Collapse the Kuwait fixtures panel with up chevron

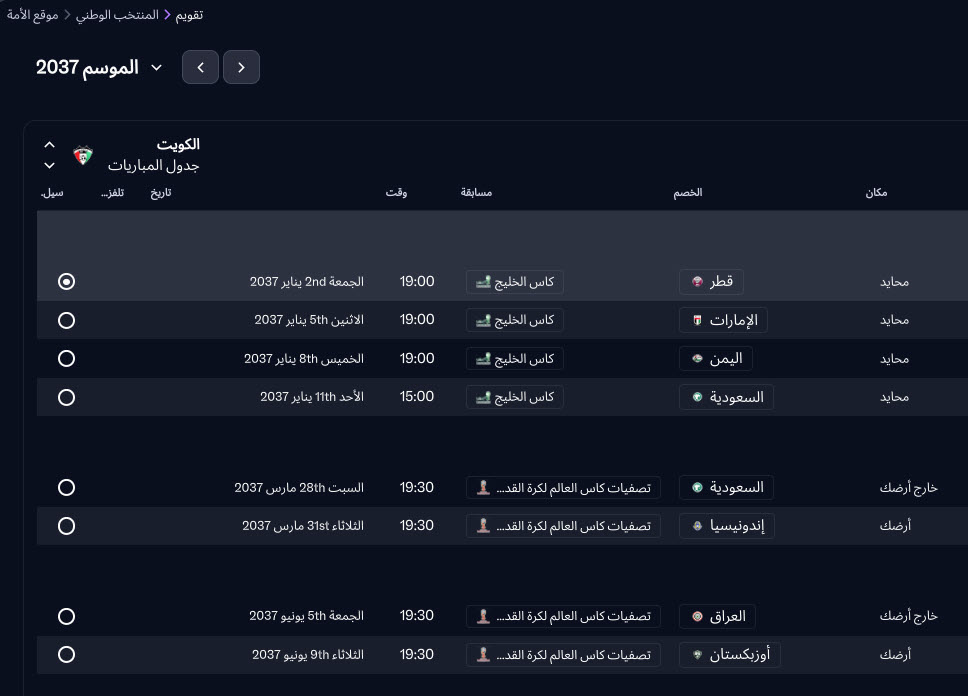click(x=49, y=145)
